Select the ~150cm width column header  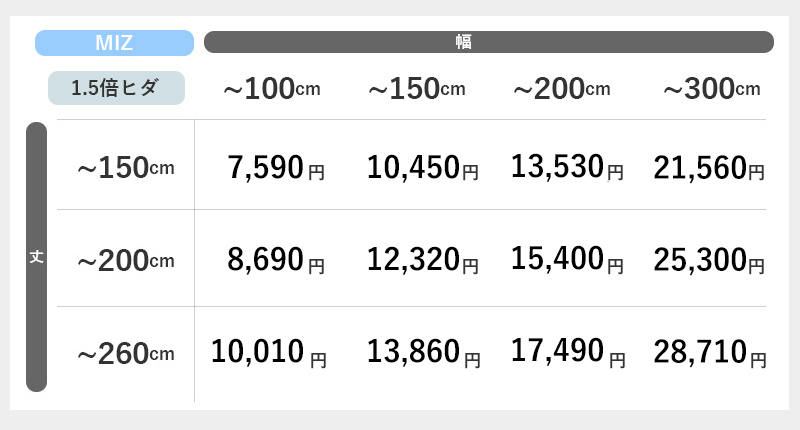coord(417,89)
